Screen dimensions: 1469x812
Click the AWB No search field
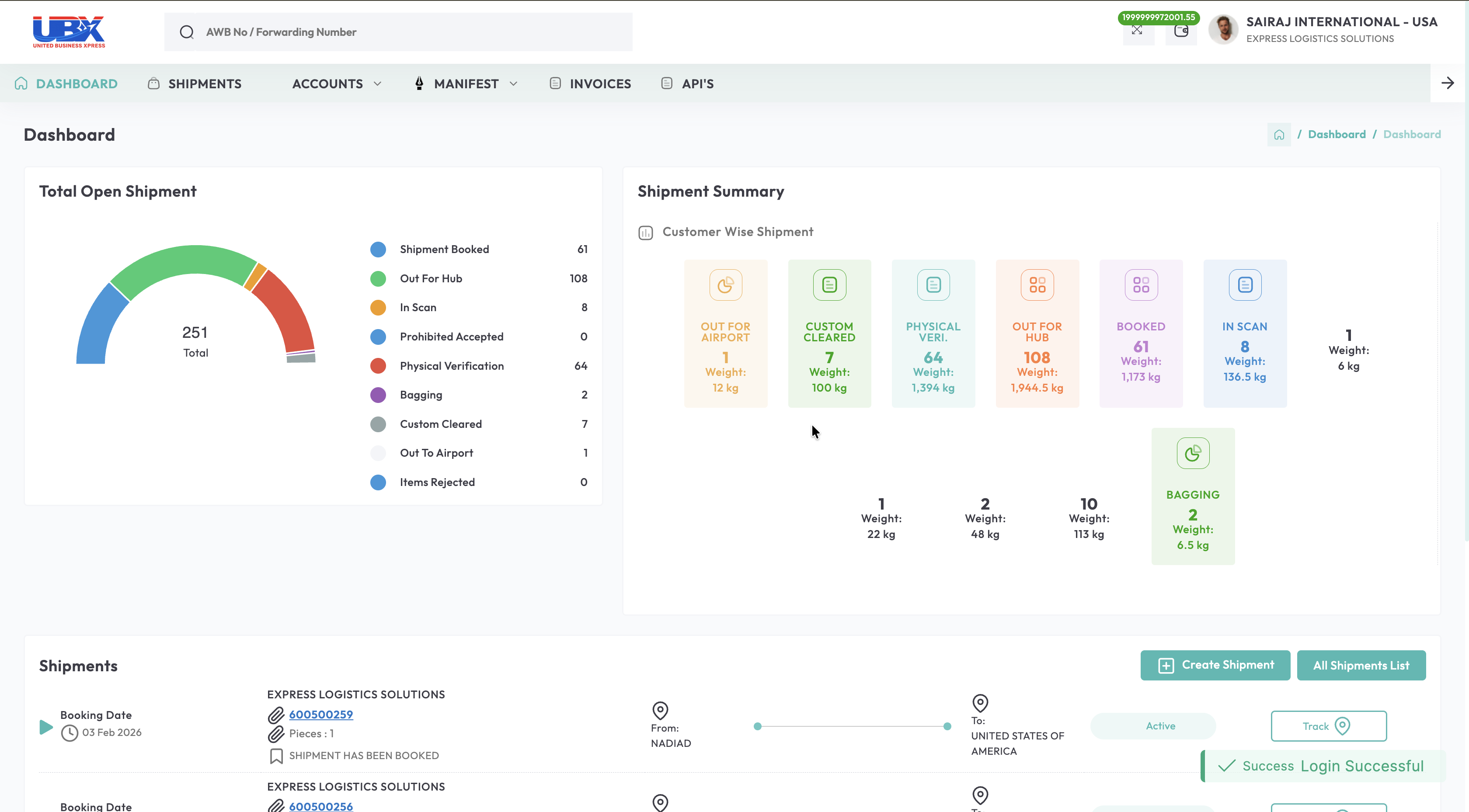click(411, 32)
